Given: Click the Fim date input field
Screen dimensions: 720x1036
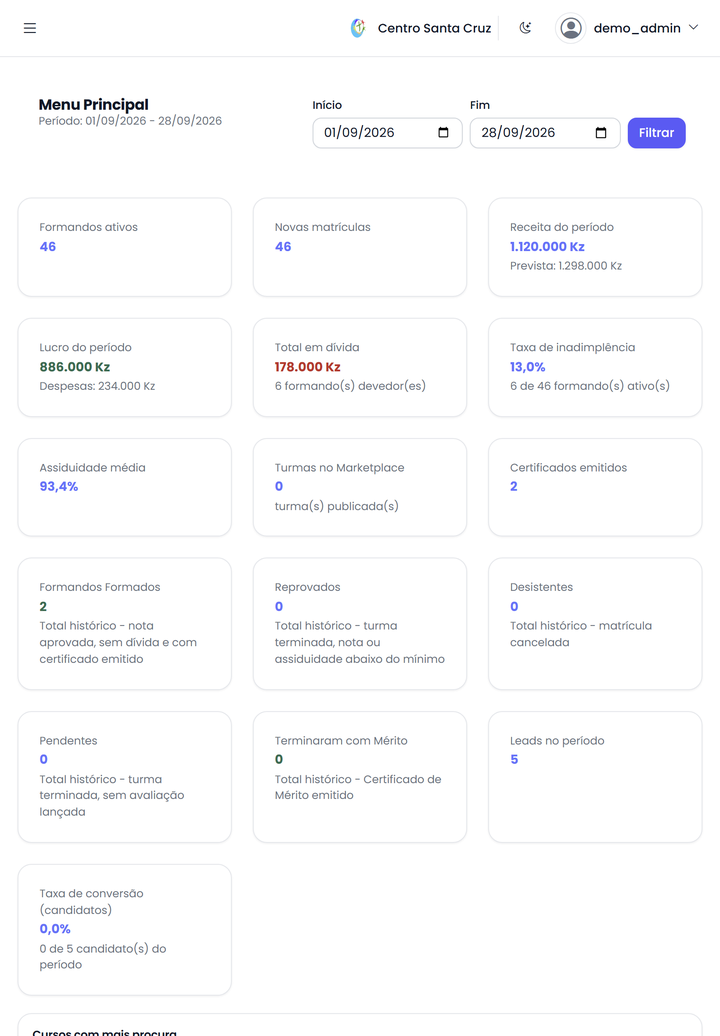Looking at the screenshot, I should point(544,133).
